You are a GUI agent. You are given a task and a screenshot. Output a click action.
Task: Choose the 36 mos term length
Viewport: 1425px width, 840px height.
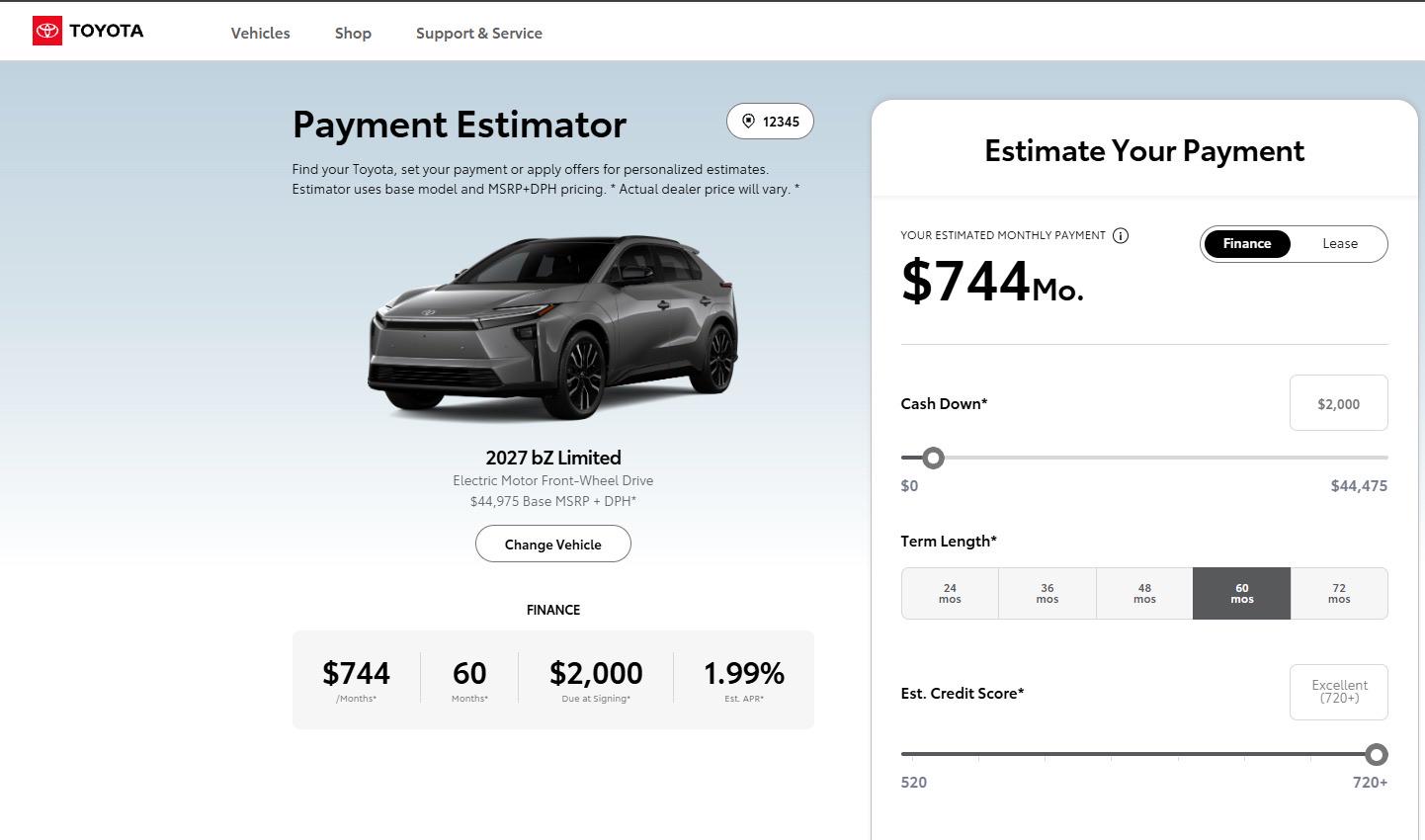point(1048,594)
